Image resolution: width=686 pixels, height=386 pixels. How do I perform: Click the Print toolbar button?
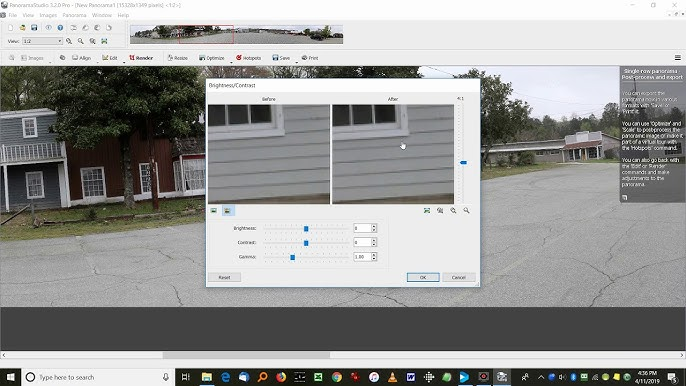tap(310, 58)
